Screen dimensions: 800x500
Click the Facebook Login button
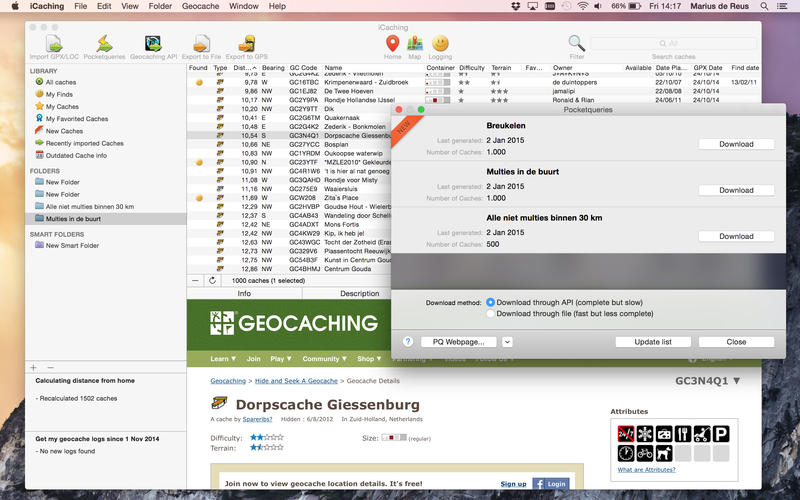click(x=551, y=484)
